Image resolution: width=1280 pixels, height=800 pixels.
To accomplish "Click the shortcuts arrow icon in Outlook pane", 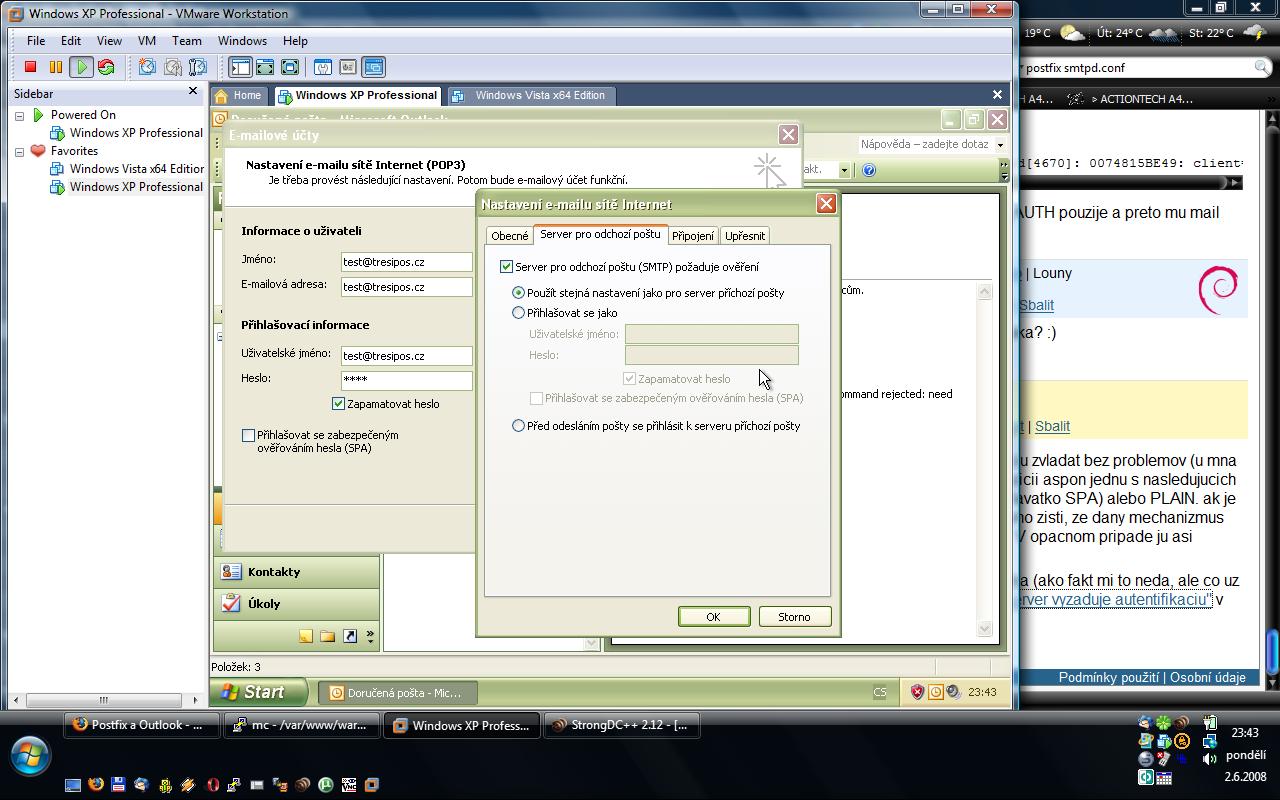I will pyautogui.click(x=350, y=636).
